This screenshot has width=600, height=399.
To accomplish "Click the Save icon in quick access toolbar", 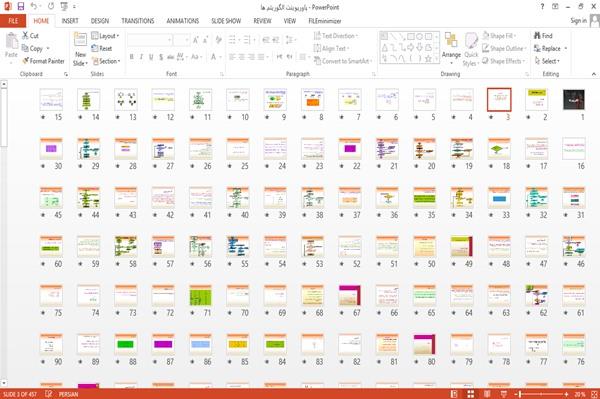I will point(21,7).
